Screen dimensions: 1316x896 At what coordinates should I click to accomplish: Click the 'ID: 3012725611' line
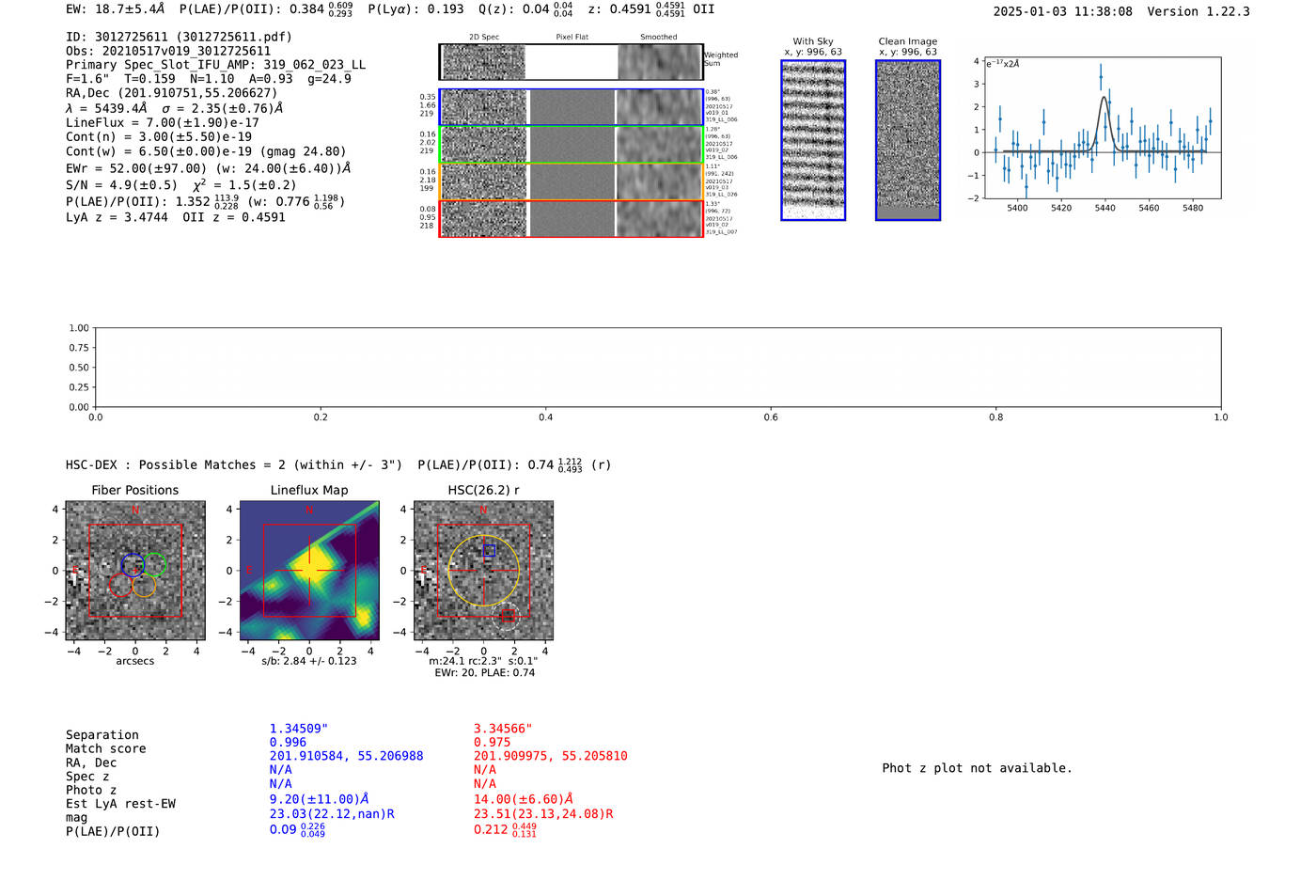179,38
